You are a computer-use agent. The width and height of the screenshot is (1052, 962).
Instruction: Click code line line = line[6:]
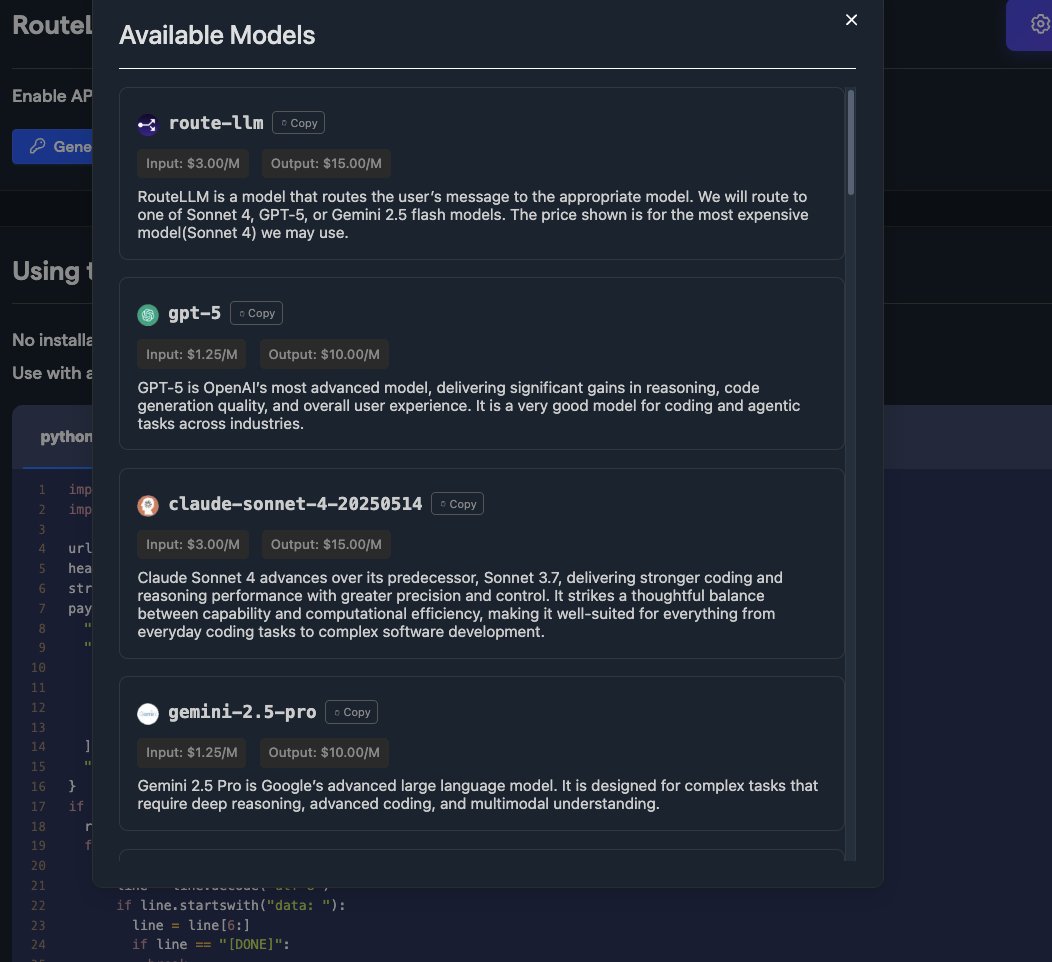[191, 925]
